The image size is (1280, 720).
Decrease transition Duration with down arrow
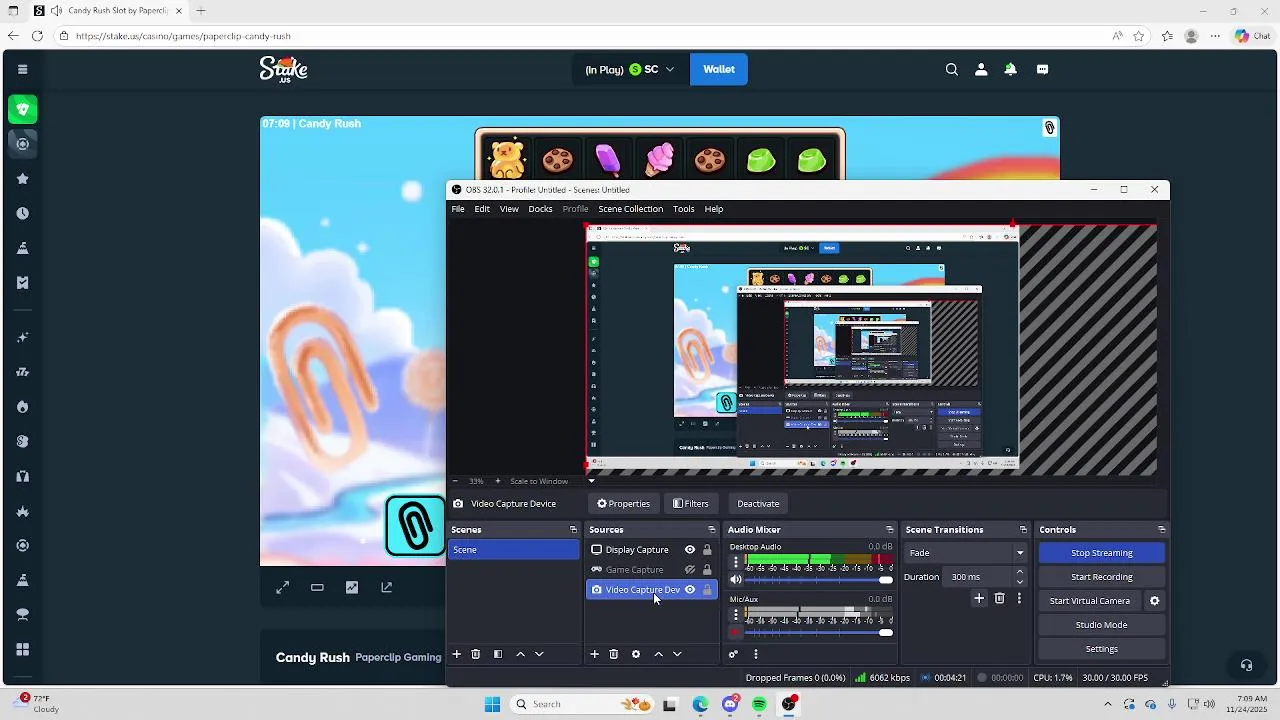click(x=1020, y=582)
